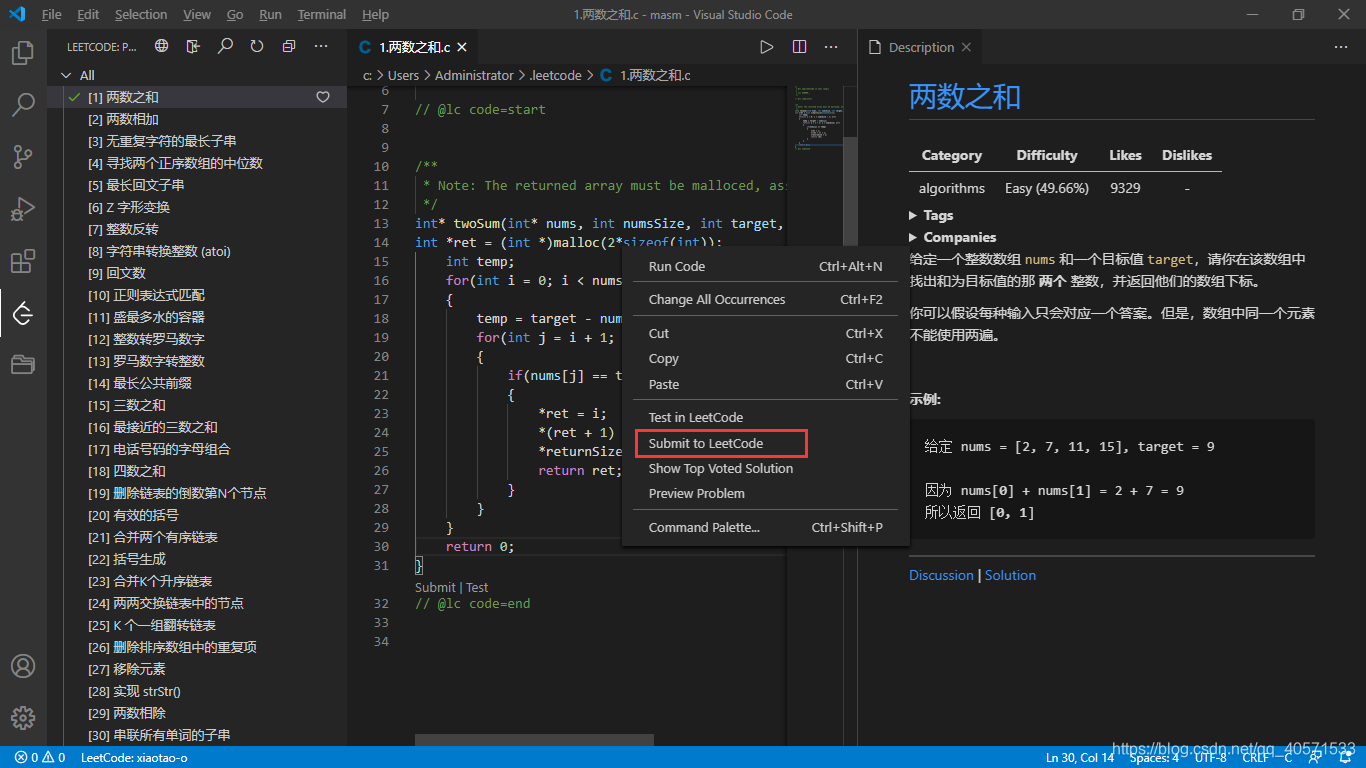Click the .leetcode breadcrumb segment
This screenshot has width=1366, height=768.
point(555,75)
